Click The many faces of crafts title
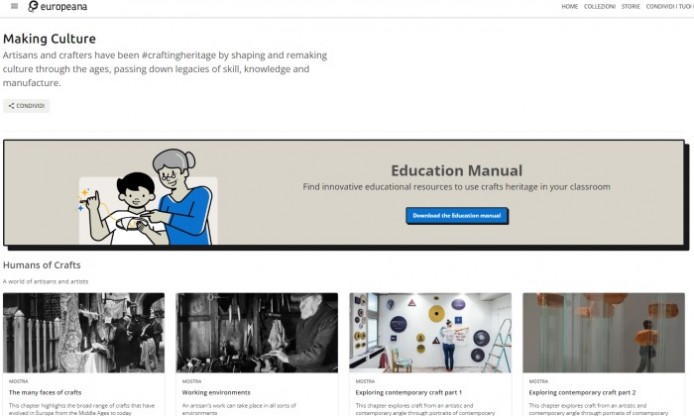Screen dimensions: 694x416 [x=45, y=392]
